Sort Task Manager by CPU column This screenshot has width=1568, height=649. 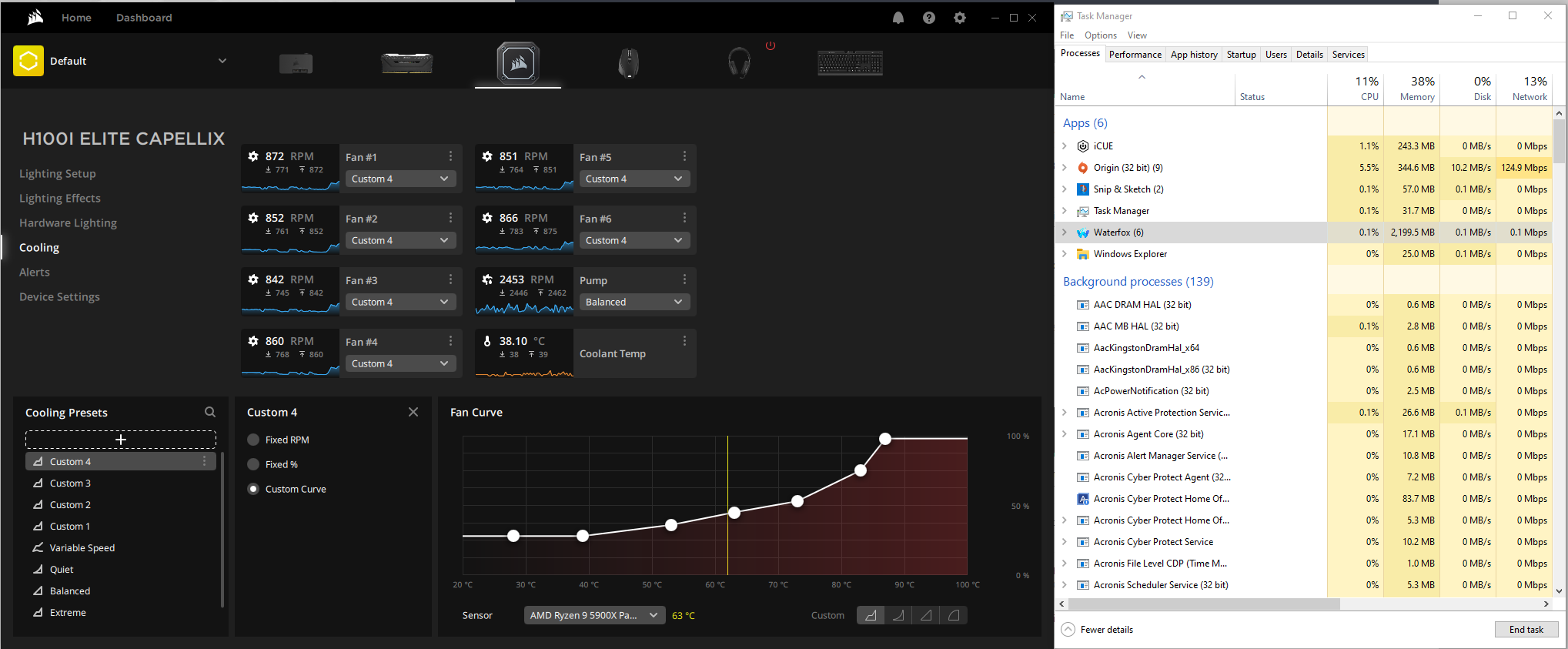pyautogui.click(x=1356, y=89)
